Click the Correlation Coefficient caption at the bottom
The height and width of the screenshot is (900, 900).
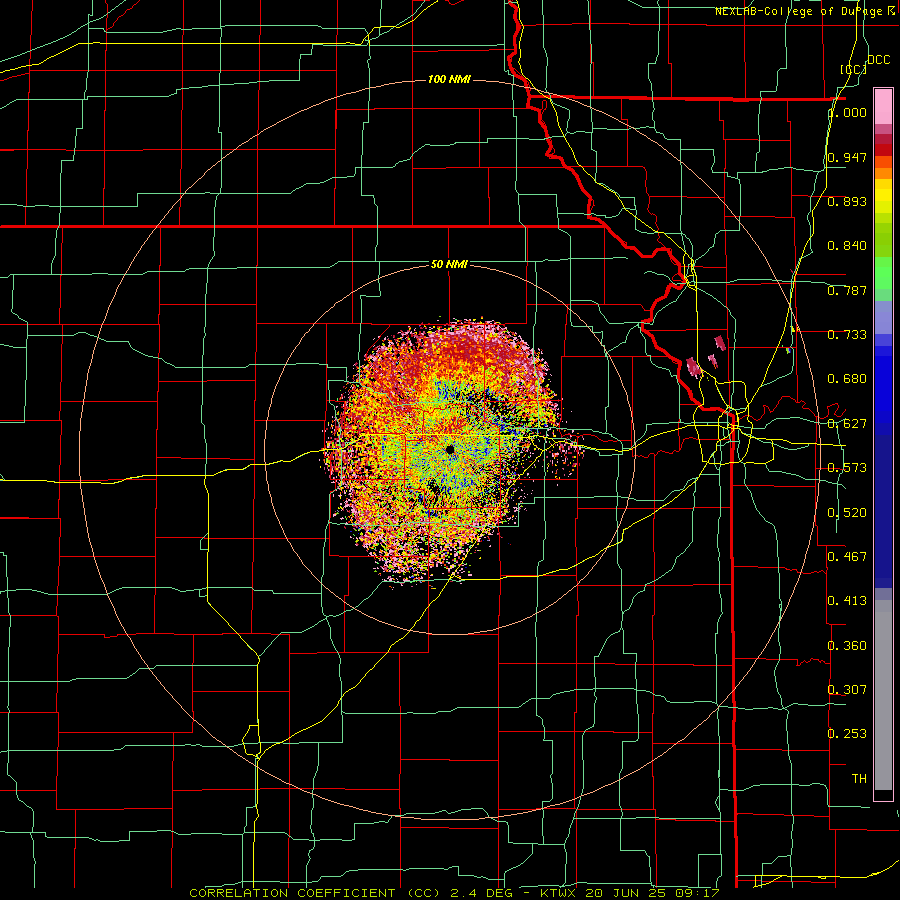tap(454, 893)
